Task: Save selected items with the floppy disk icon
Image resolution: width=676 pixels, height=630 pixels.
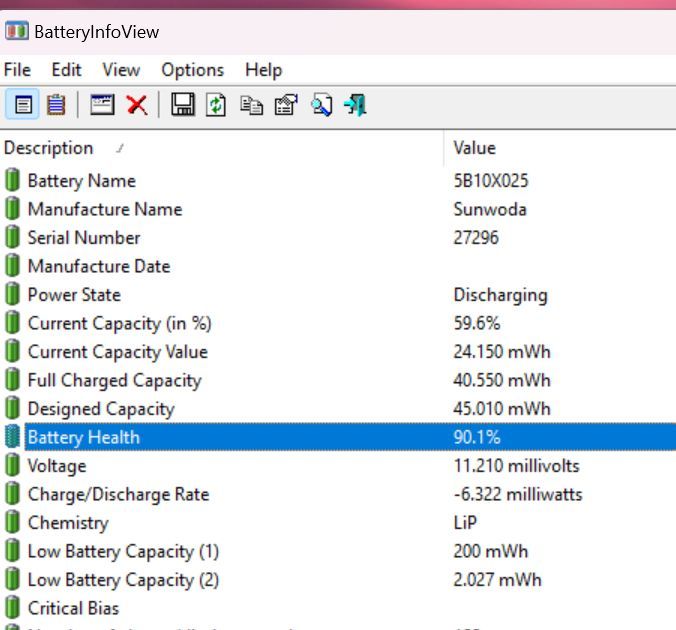Action: coord(182,104)
